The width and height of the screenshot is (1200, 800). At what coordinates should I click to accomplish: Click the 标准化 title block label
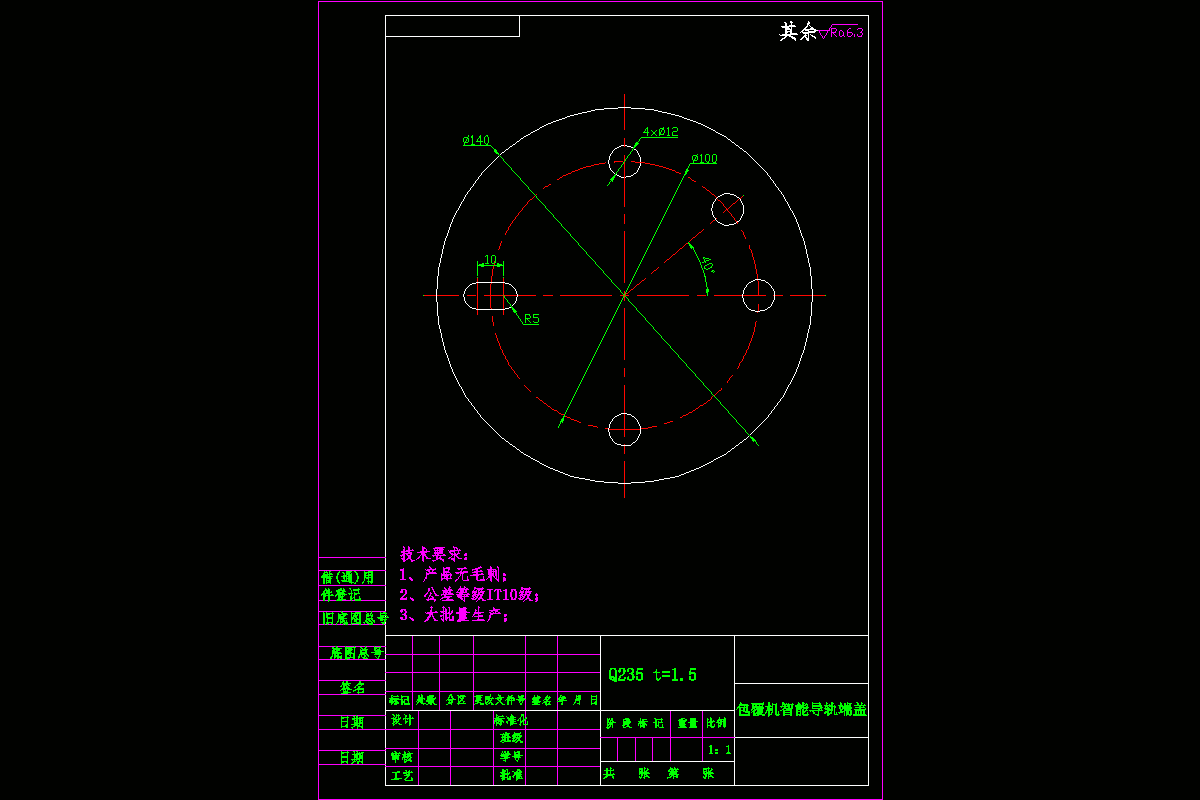(x=510, y=720)
